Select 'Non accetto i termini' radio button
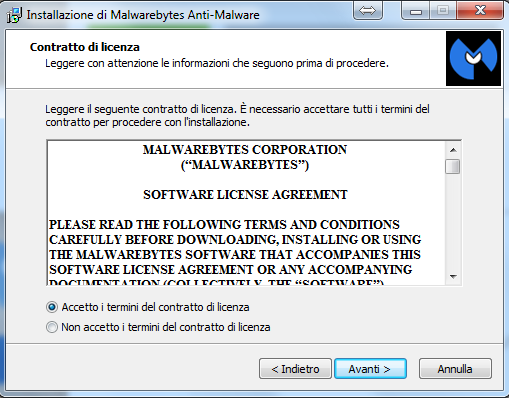The image size is (509, 398). coord(52,327)
